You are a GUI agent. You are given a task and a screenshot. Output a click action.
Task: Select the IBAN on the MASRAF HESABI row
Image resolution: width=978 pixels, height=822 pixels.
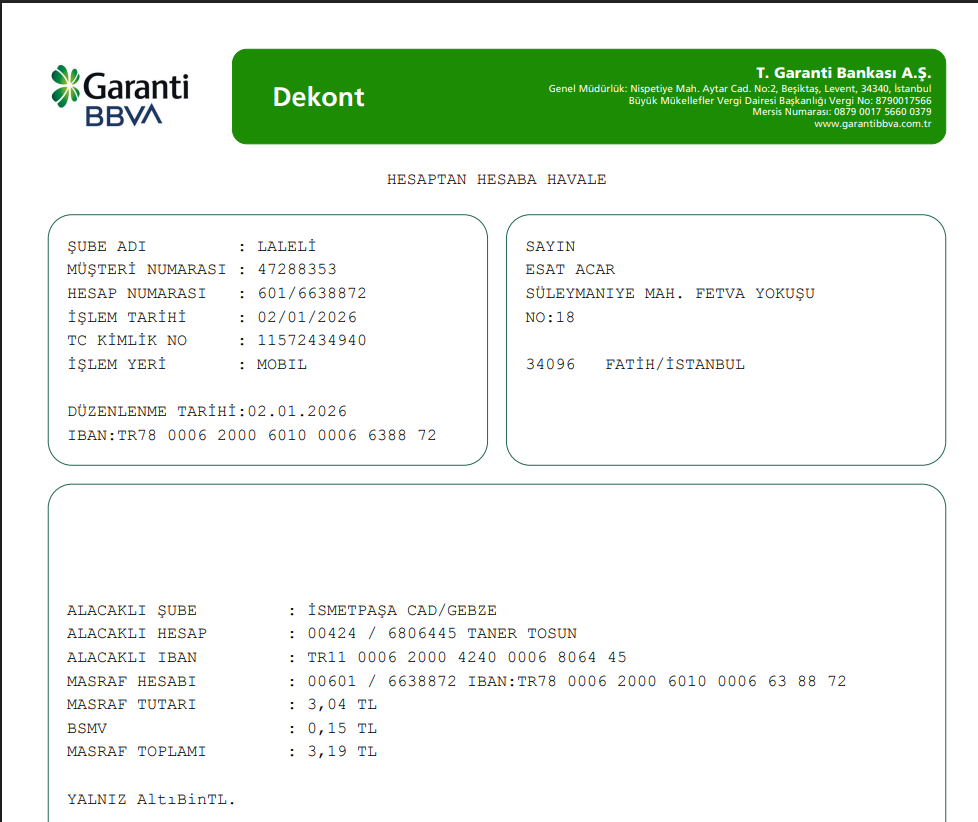[x=657, y=681]
